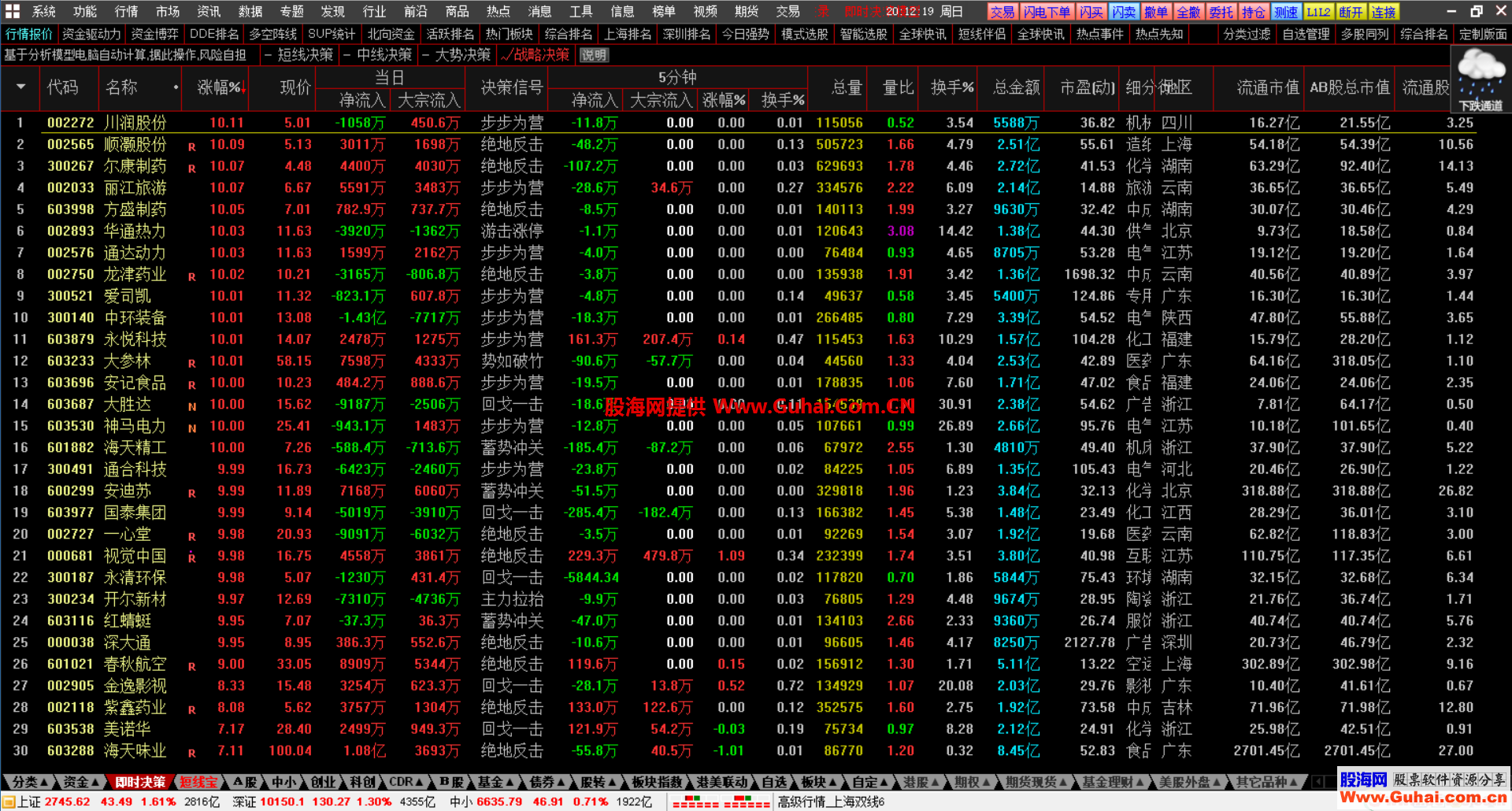Switch to the 资金驱动力 tab
This screenshot has width=1512, height=811.
coord(91,35)
